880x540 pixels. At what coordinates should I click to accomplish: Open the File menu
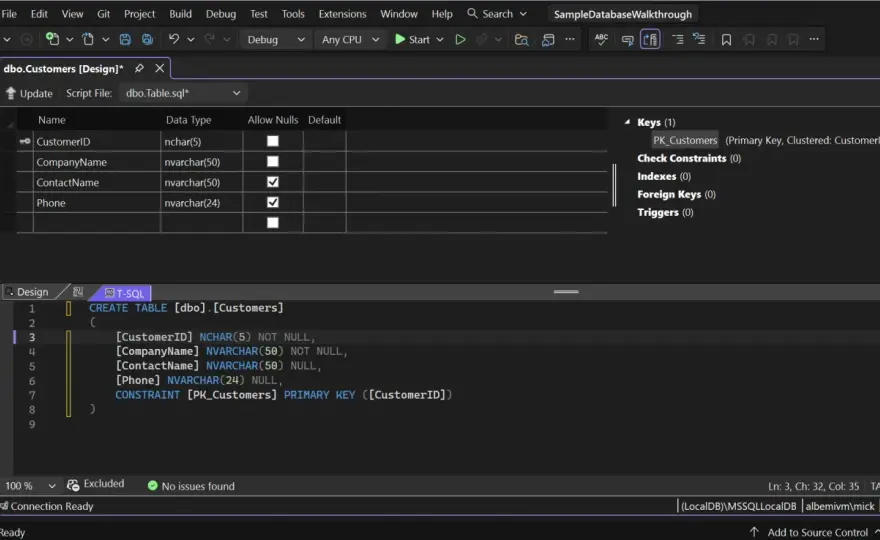(x=9, y=13)
